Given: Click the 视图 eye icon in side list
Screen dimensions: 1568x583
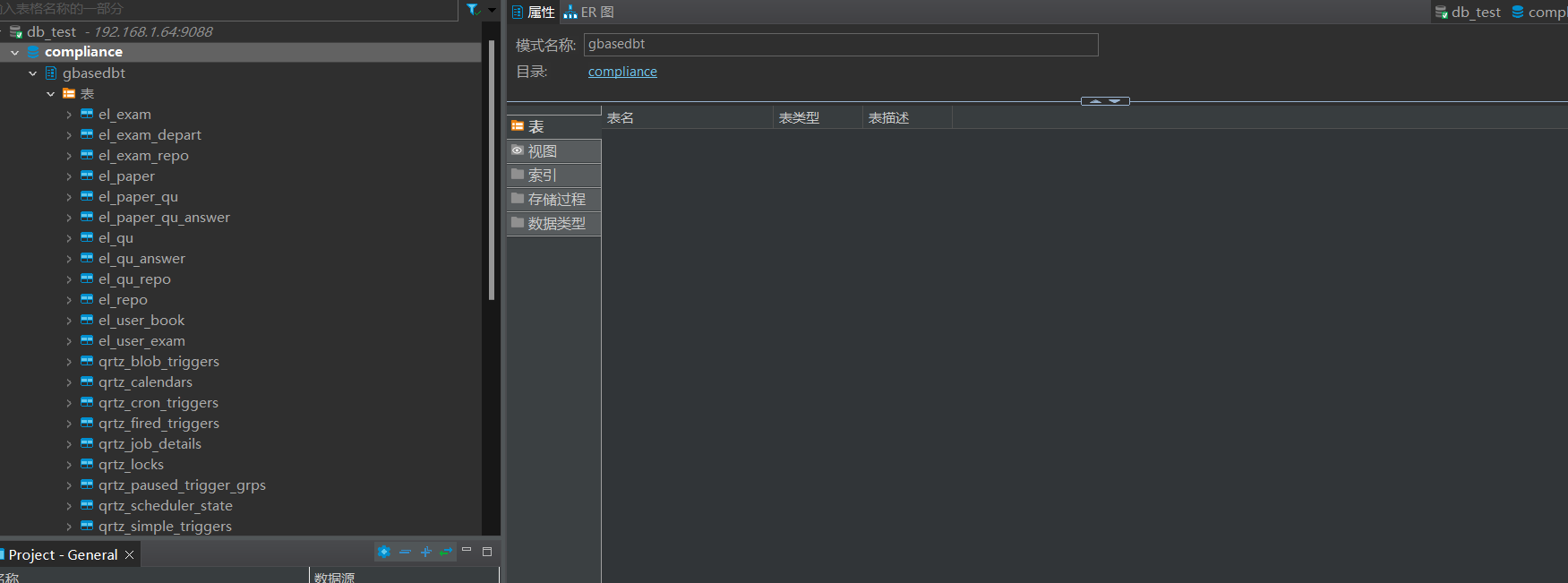Looking at the screenshot, I should [518, 150].
